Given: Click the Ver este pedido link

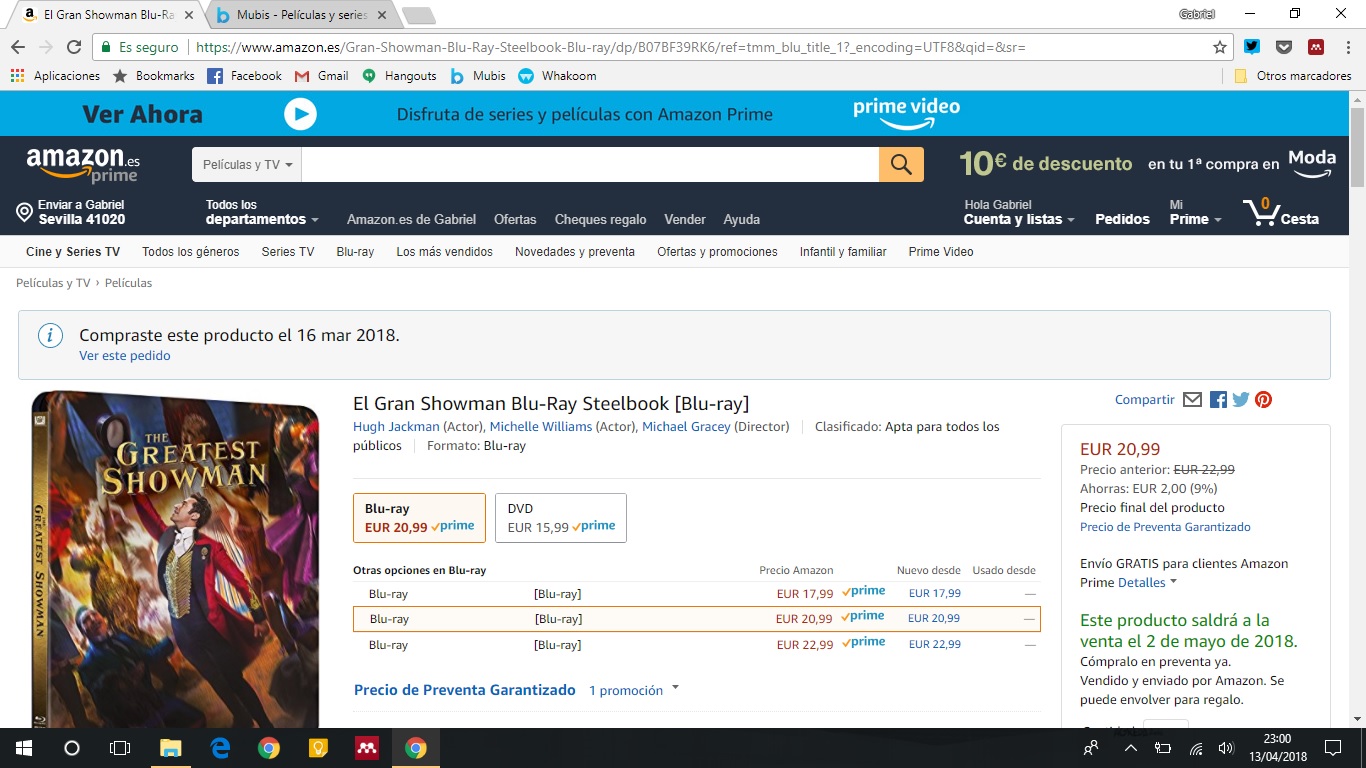Looking at the screenshot, I should pyautogui.click(x=125, y=356).
